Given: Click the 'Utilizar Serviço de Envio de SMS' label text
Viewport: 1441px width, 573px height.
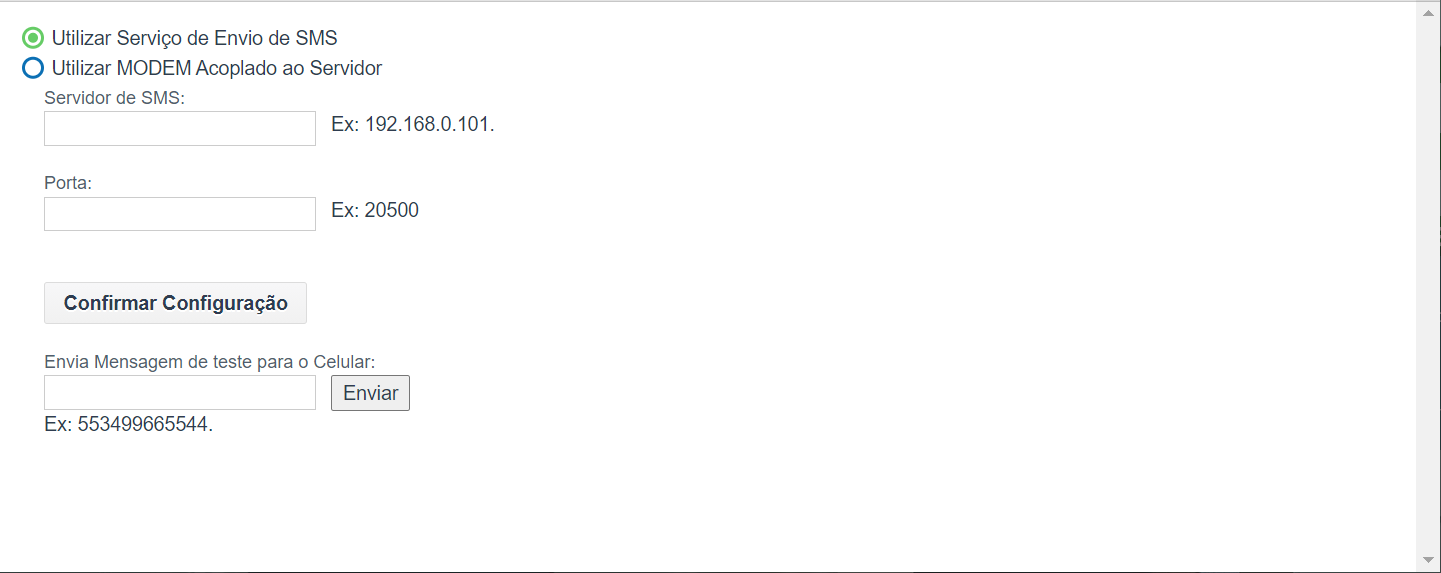Looking at the screenshot, I should tap(195, 38).
